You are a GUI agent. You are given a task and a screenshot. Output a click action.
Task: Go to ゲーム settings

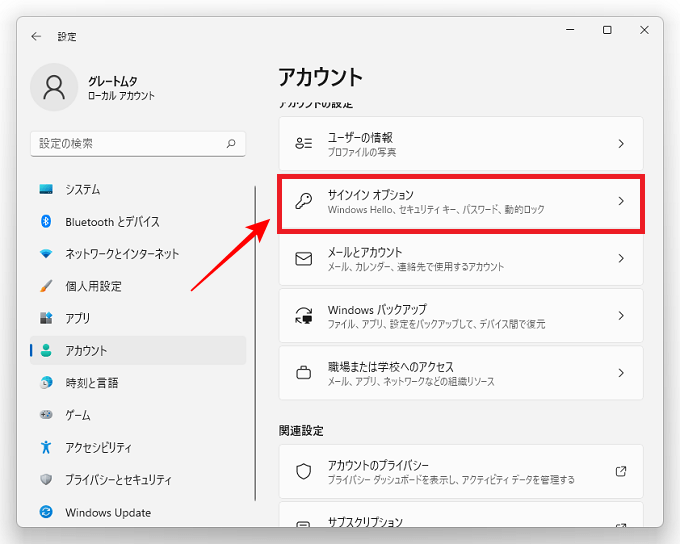138,414
